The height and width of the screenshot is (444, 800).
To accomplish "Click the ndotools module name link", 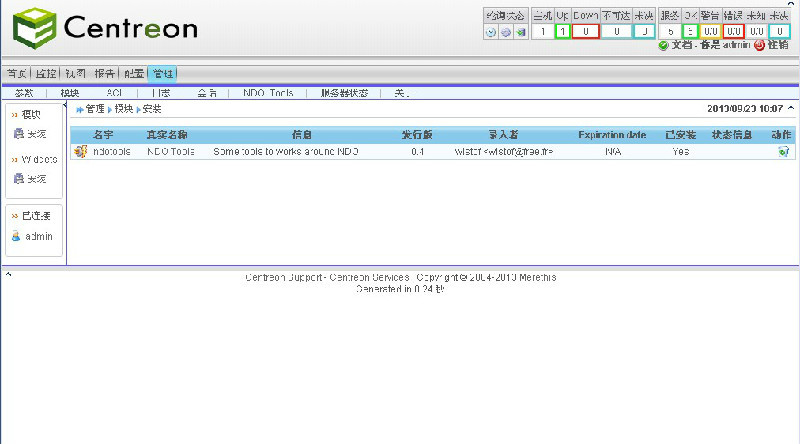I will pyautogui.click(x=111, y=151).
